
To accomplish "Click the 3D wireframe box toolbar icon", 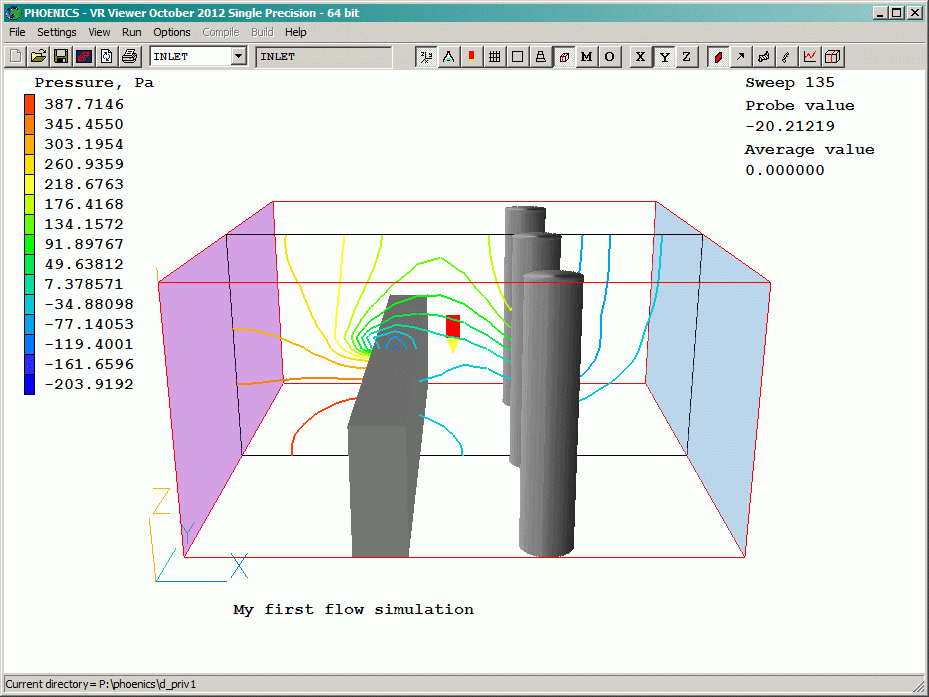I will [833, 57].
